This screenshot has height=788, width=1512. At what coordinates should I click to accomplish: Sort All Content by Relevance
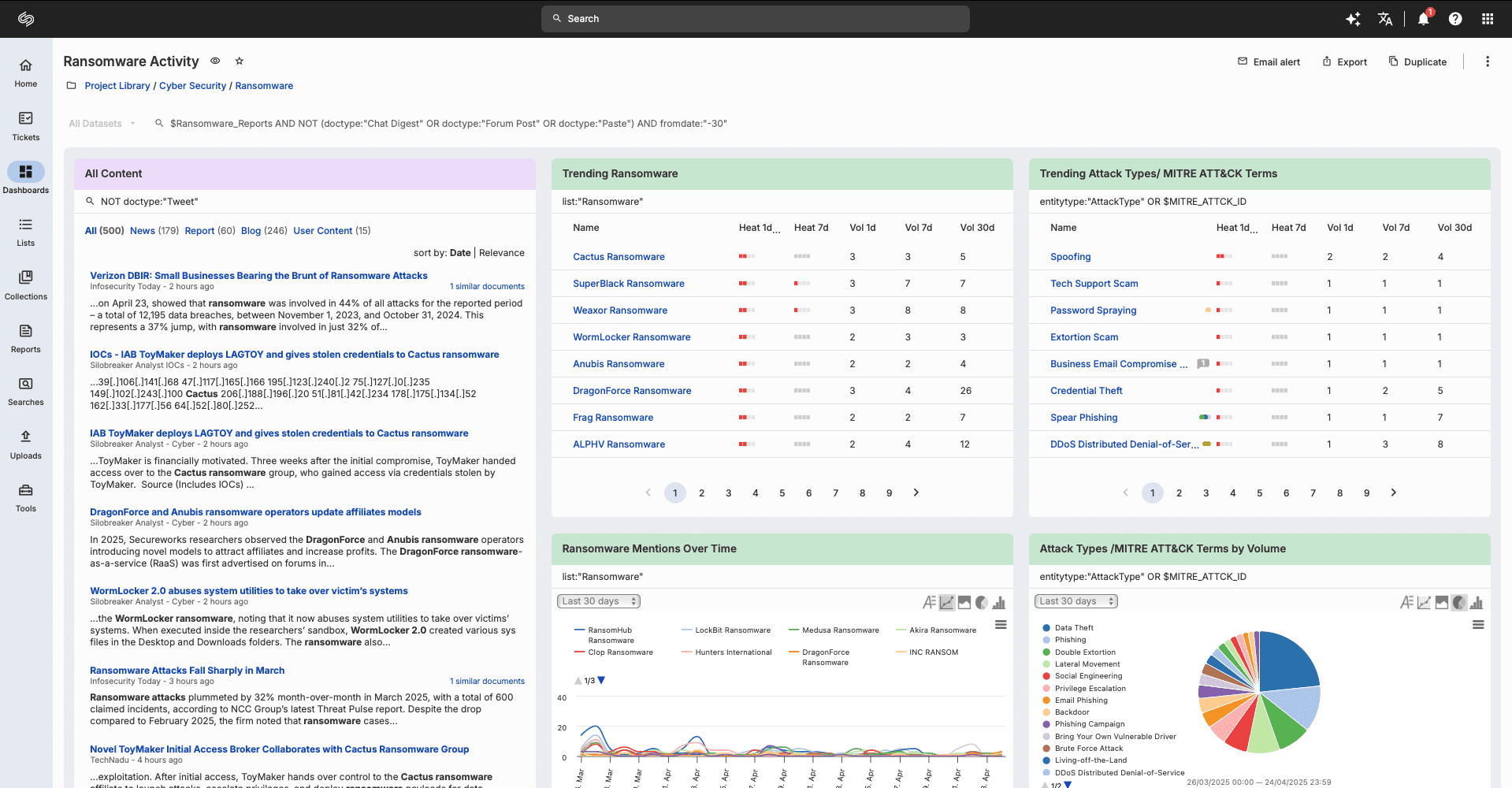pos(502,253)
